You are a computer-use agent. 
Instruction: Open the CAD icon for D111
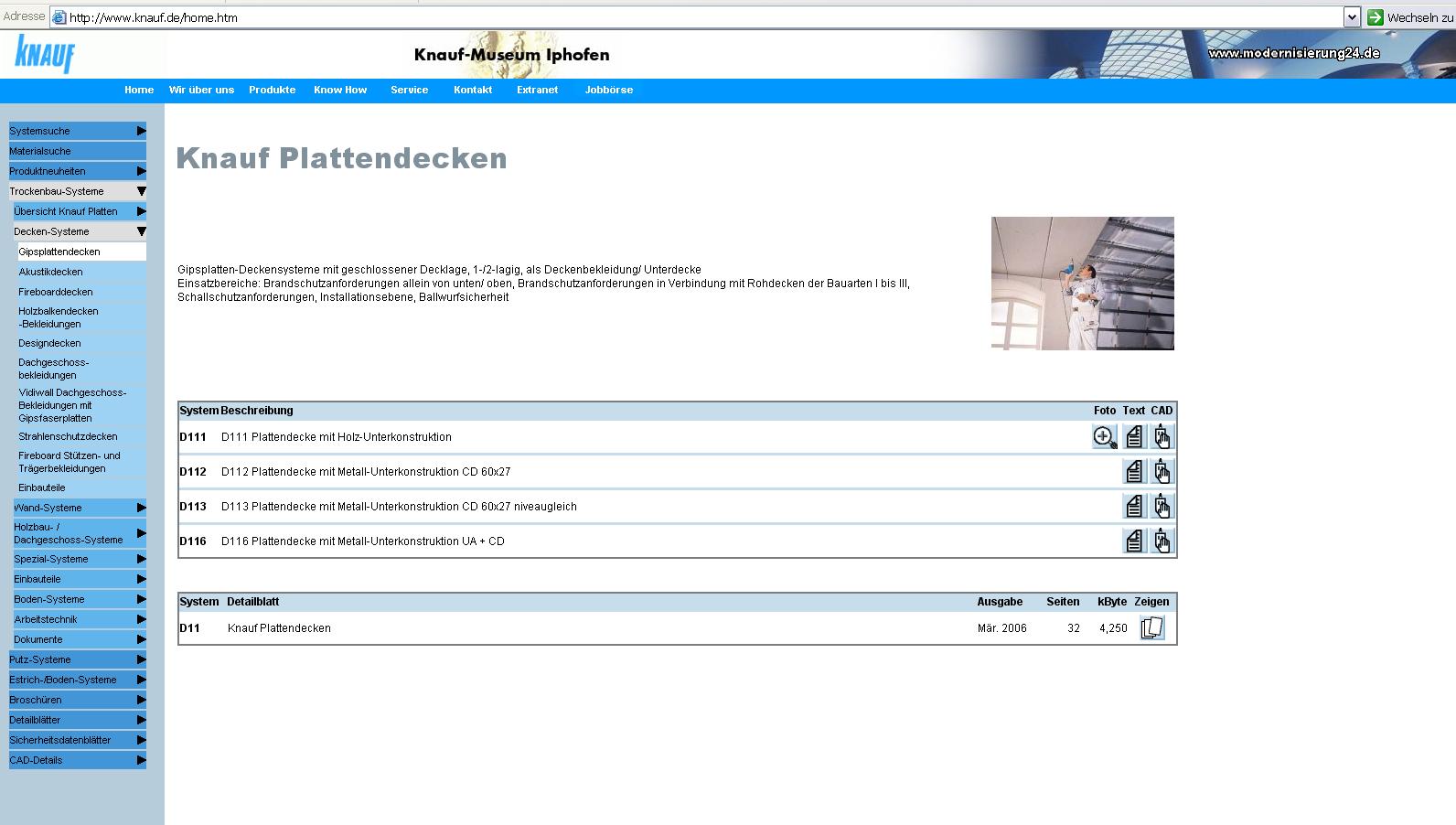pos(1162,437)
